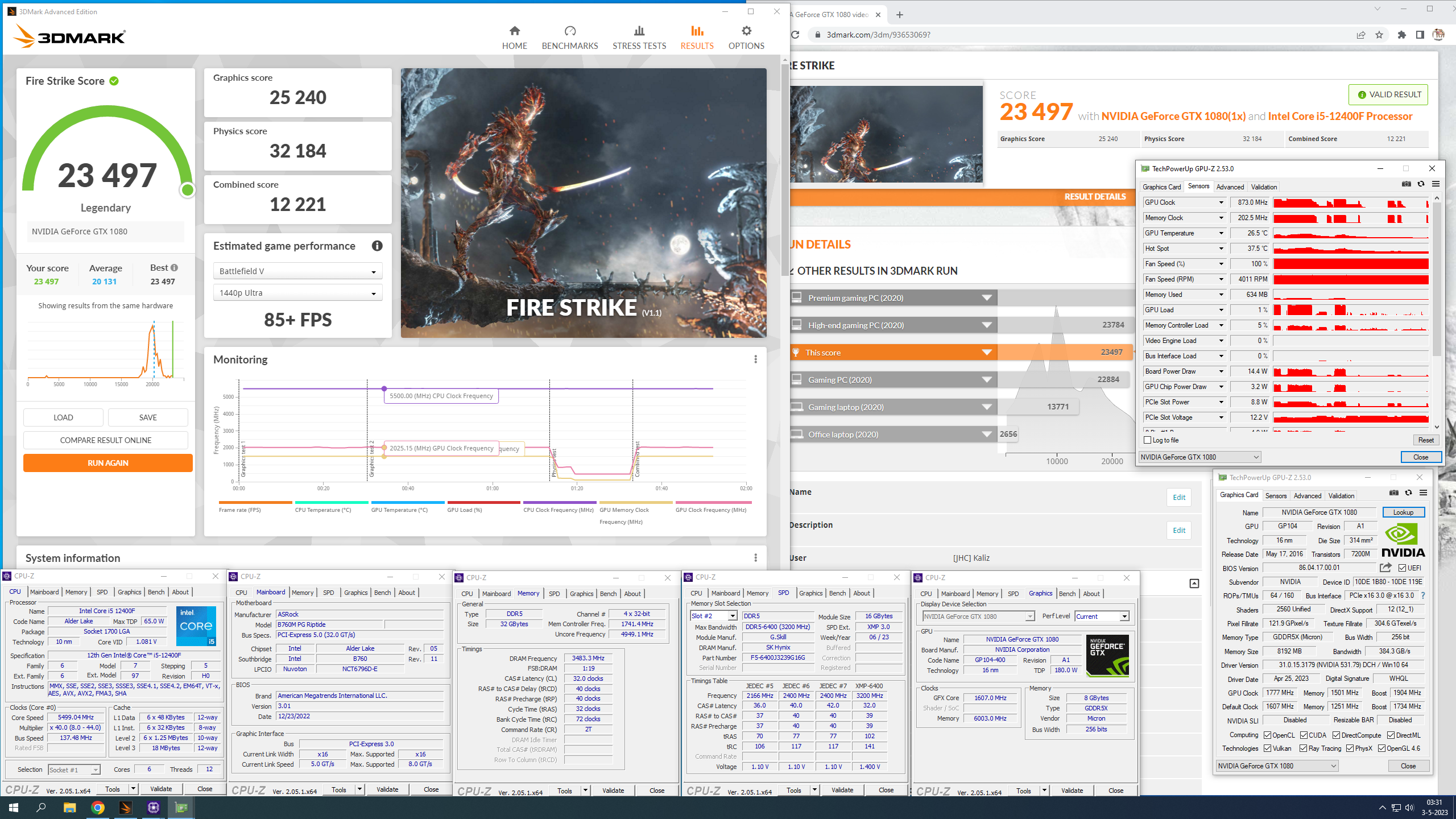The width and height of the screenshot is (1456, 819).
Task: Open 1440p Ultra resolution dropdown
Action: pyautogui.click(x=297, y=293)
